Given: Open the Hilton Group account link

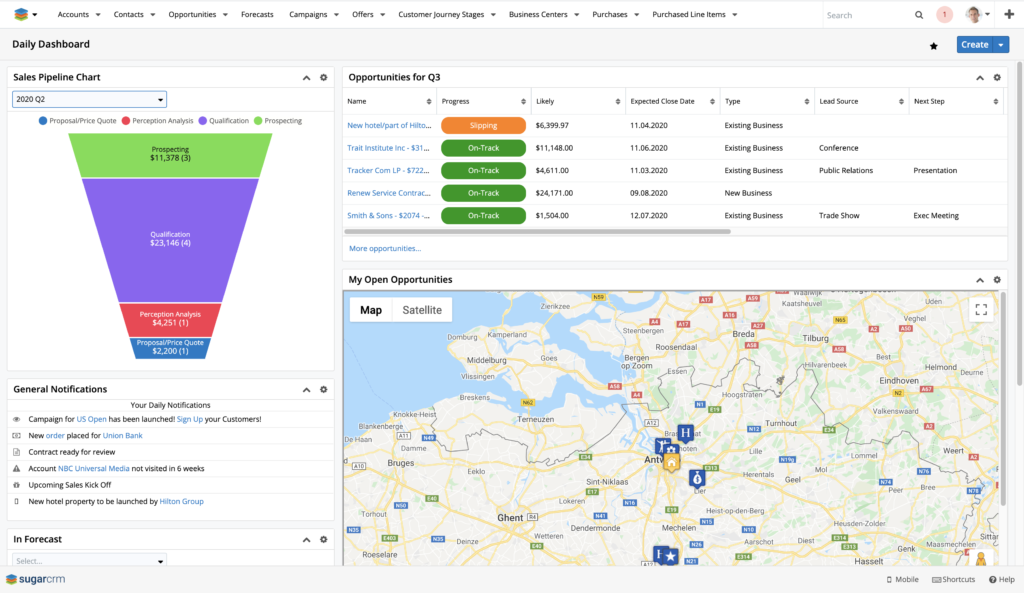Looking at the screenshot, I should [182, 501].
